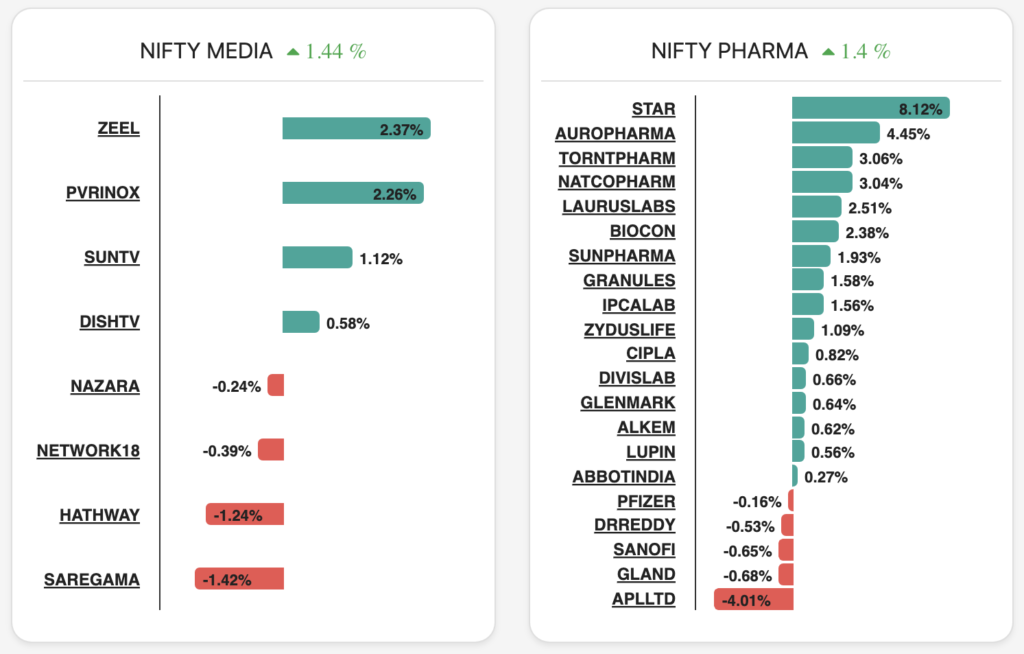Click the STAR ticker in Pharma
The image size is (1024, 654).
click(x=653, y=109)
